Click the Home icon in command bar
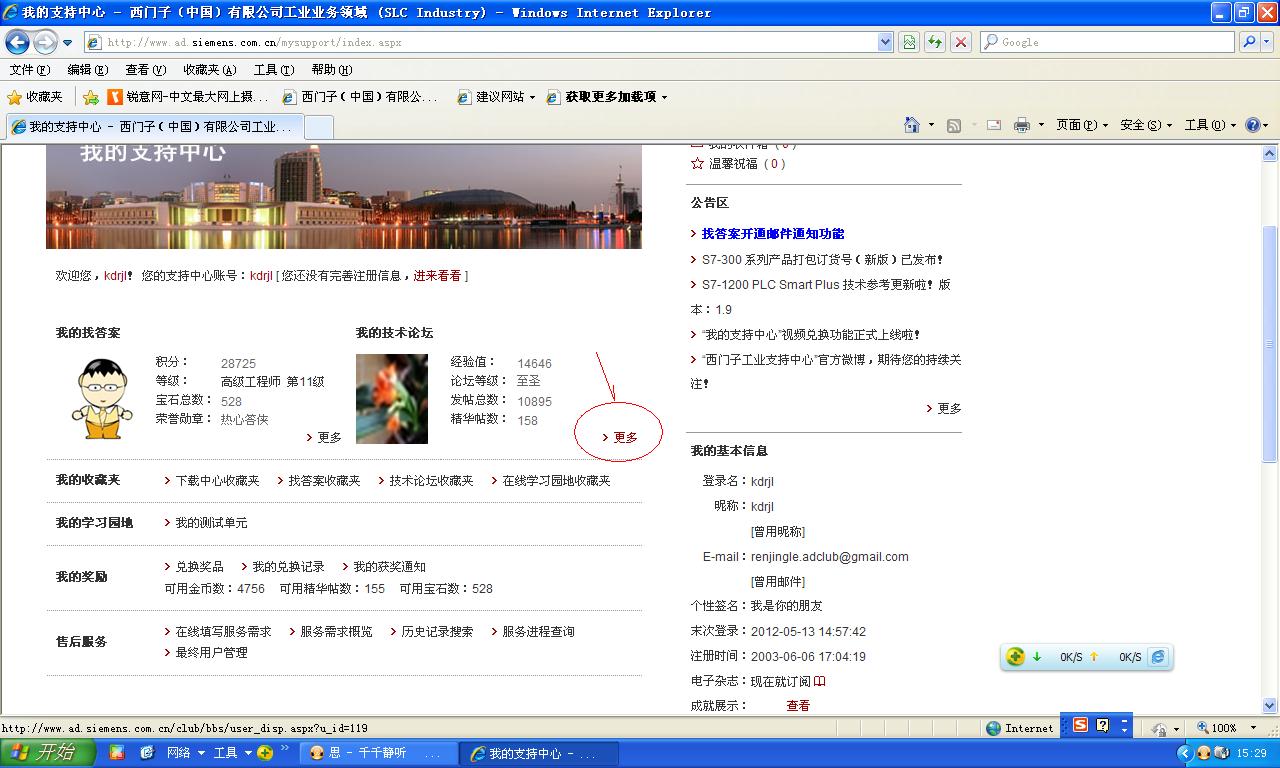Screen dimensions: 1280x768 pos(912,125)
